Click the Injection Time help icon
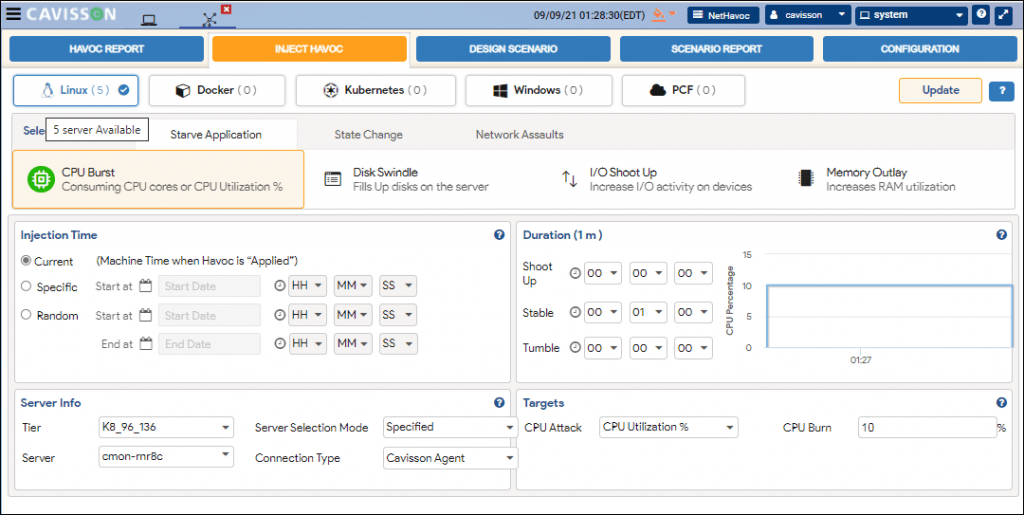 pos(499,235)
